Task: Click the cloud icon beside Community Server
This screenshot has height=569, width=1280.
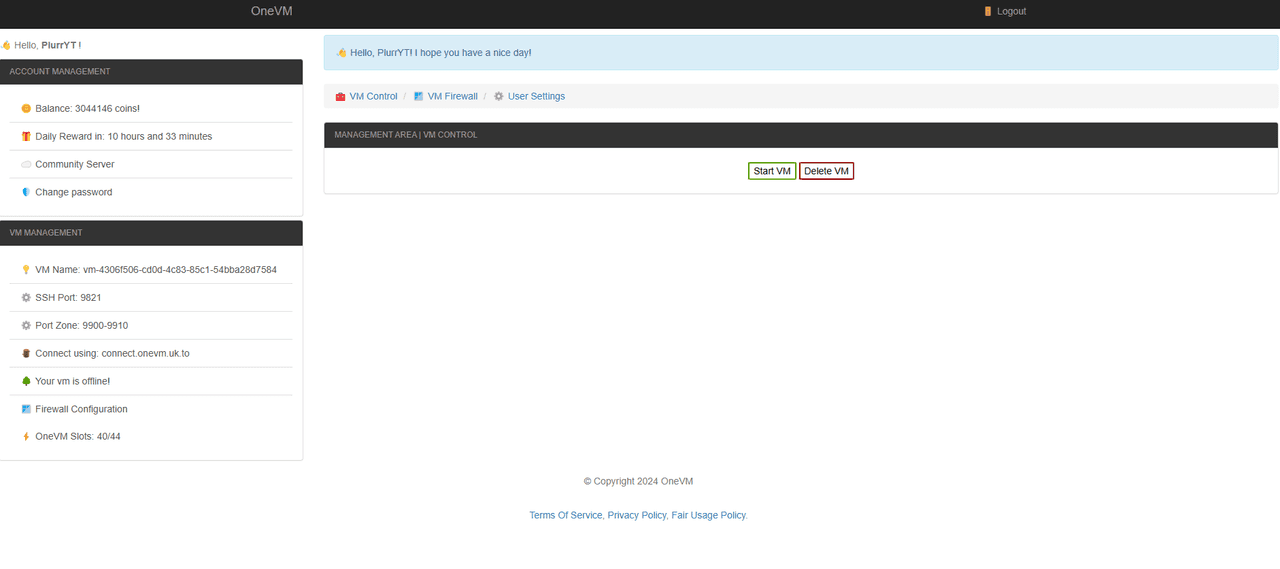Action: (26, 164)
